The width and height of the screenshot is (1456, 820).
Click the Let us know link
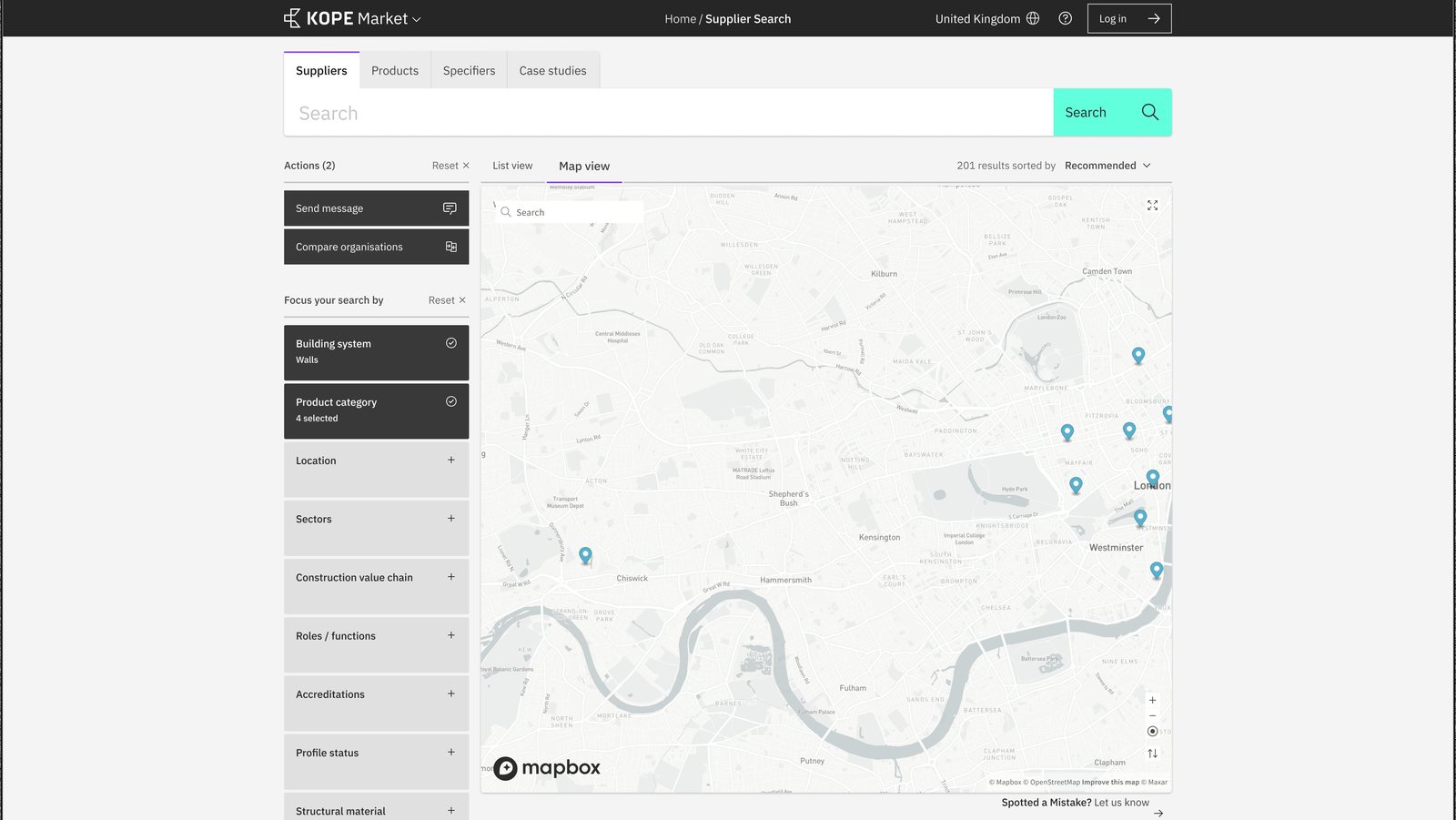pos(1121,803)
